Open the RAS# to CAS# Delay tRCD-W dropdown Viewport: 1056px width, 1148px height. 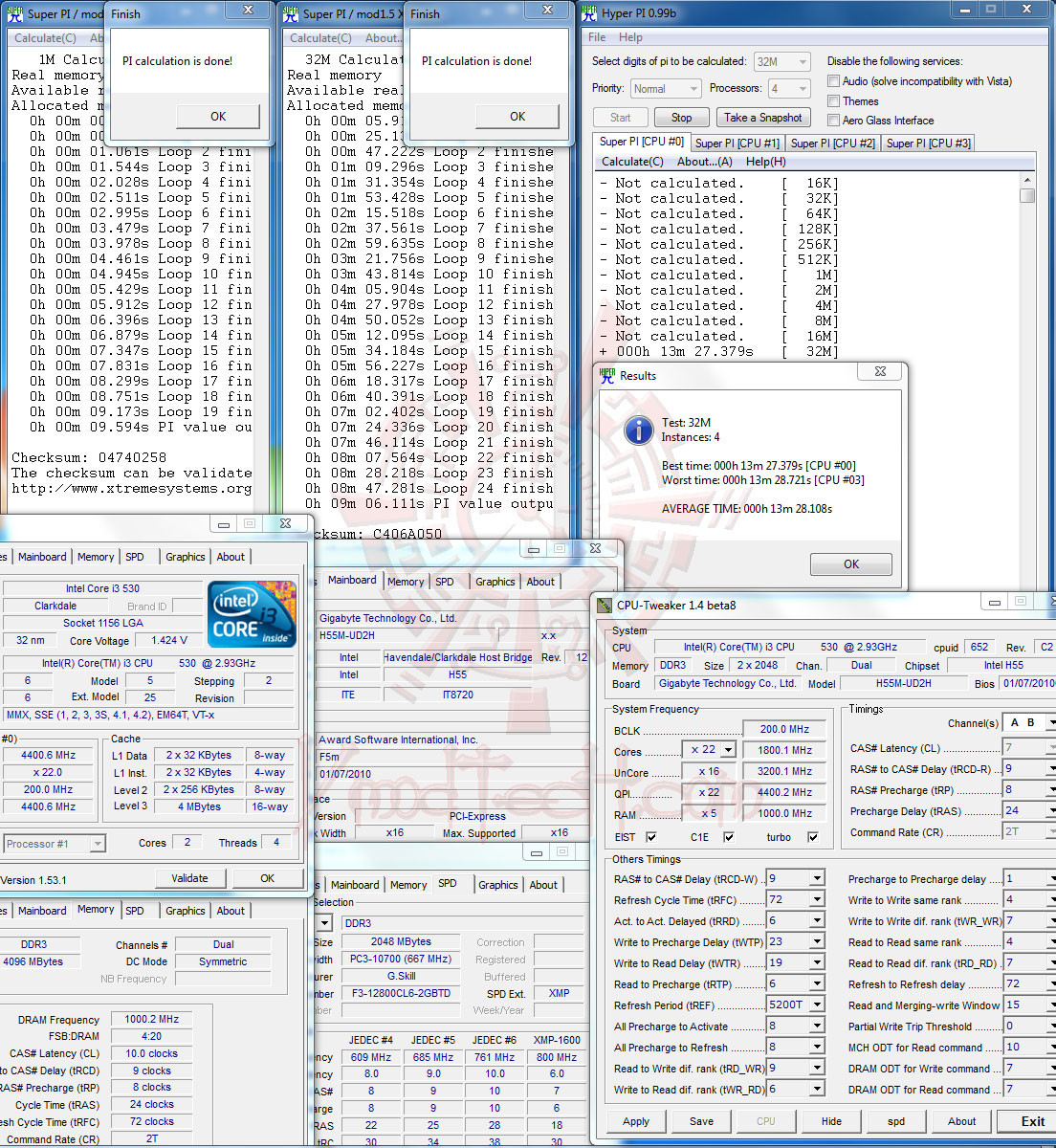point(817,878)
